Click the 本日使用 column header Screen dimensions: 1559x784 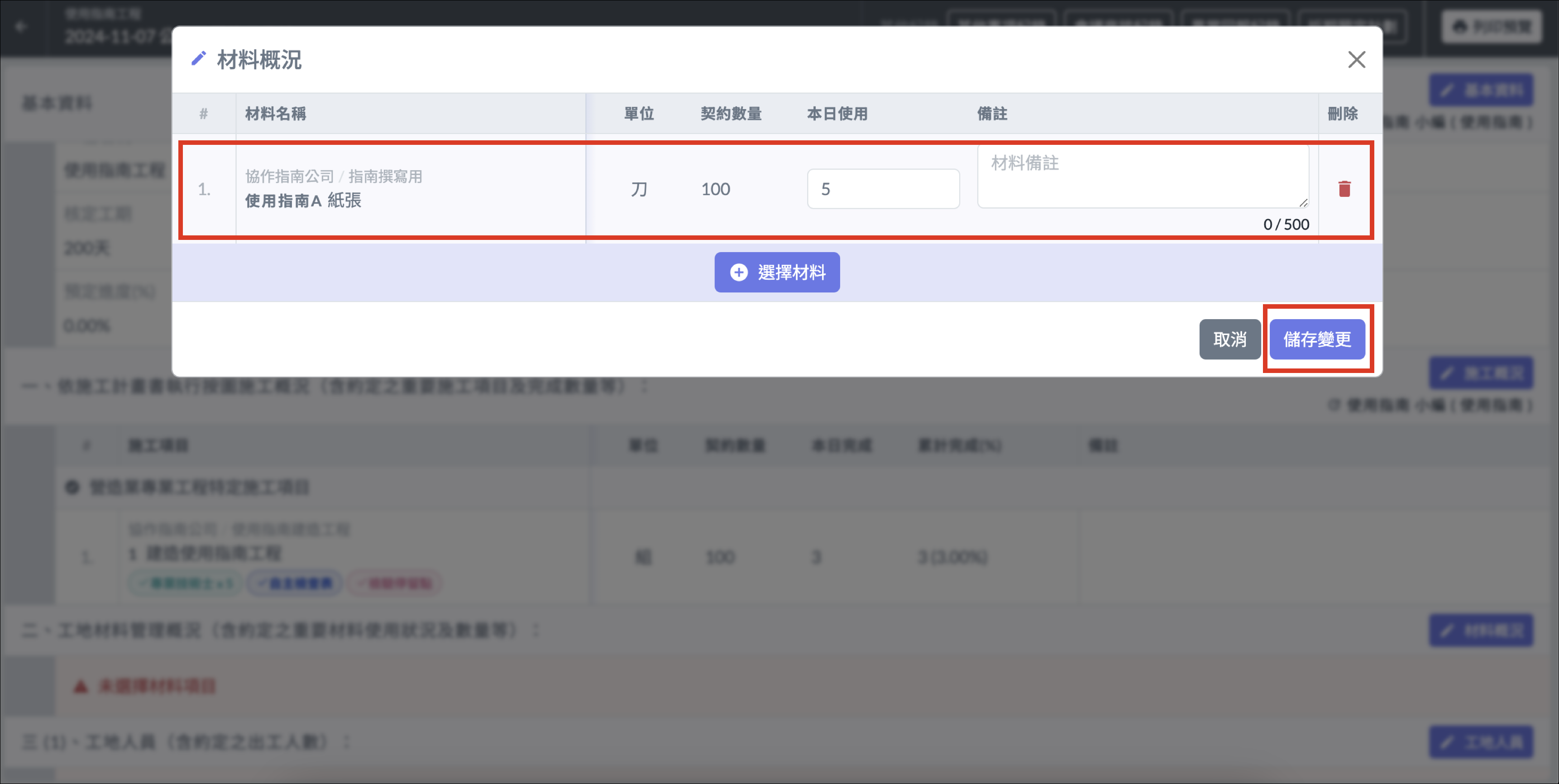pos(837,113)
